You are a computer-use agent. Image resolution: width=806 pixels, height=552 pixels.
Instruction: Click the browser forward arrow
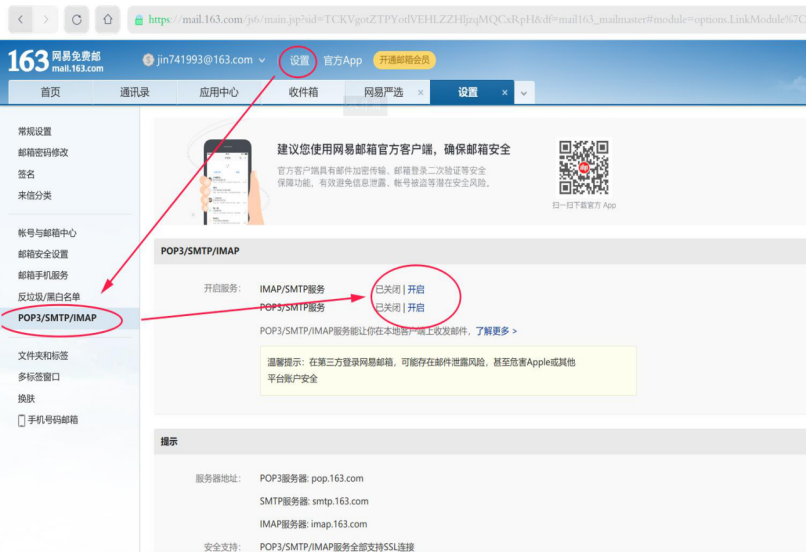[x=46, y=20]
